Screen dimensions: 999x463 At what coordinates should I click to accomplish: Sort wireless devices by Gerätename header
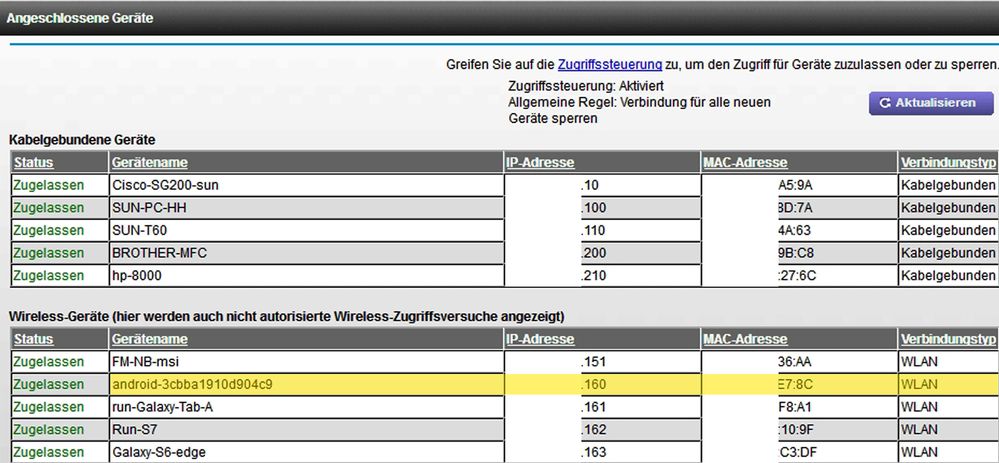pyautogui.click(x=150, y=339)
